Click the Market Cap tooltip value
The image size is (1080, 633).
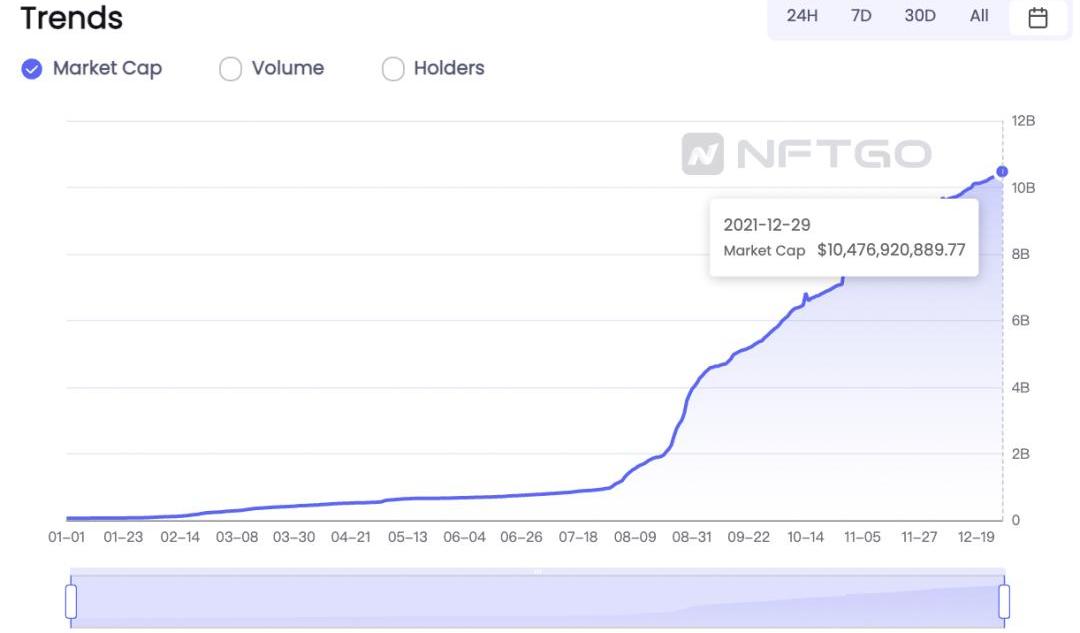(x=891, y=250)
